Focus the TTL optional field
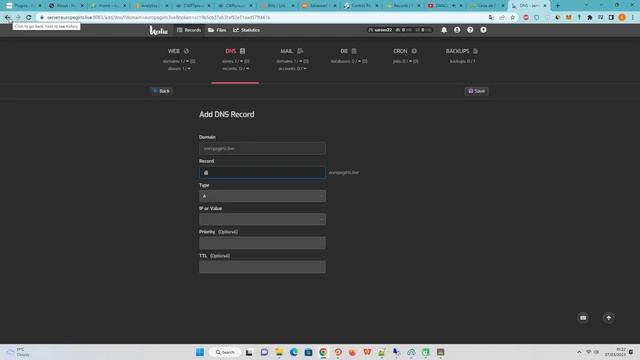This screenshot has width=640, height=360. pyautogui.click(x=262, y=267)
